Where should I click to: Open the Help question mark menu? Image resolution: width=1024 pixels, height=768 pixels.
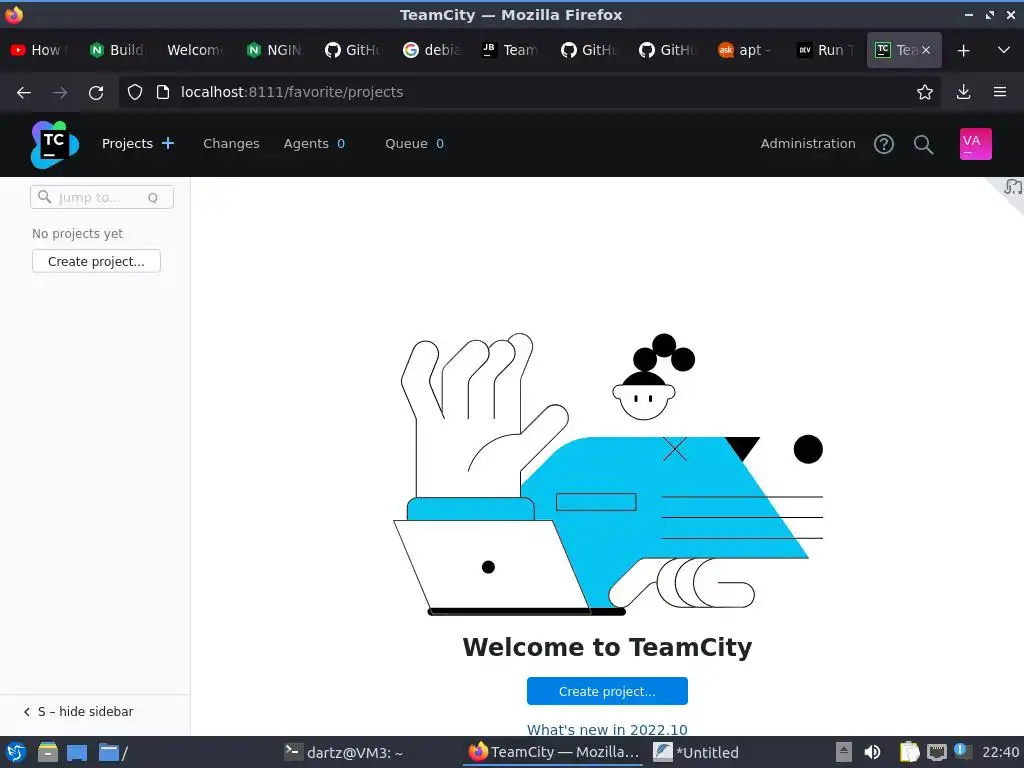point(884,144)
